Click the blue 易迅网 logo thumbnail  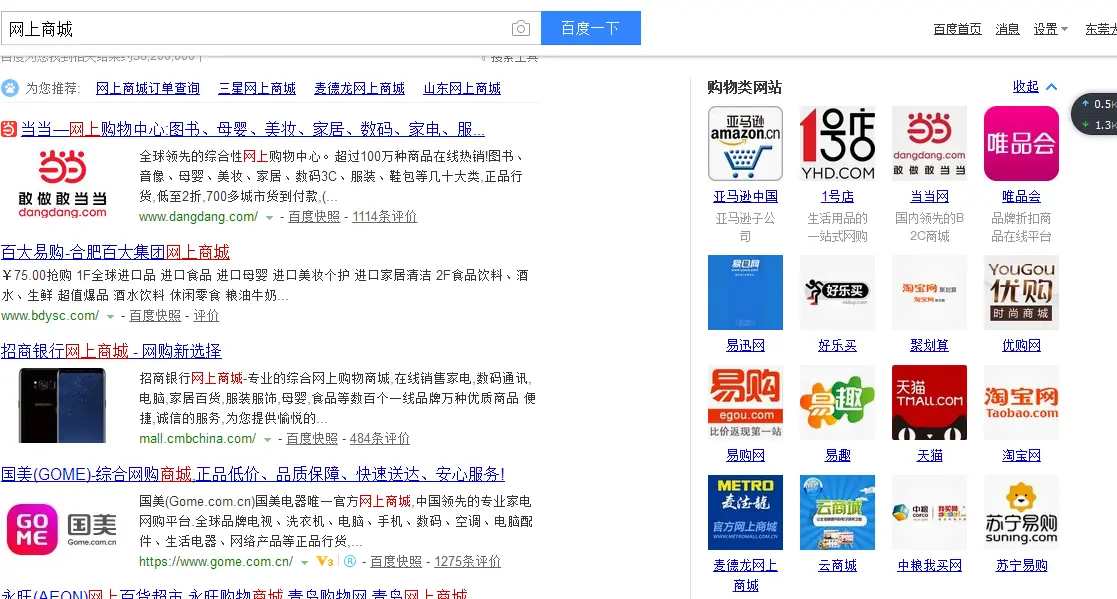[x=745, y=292]
